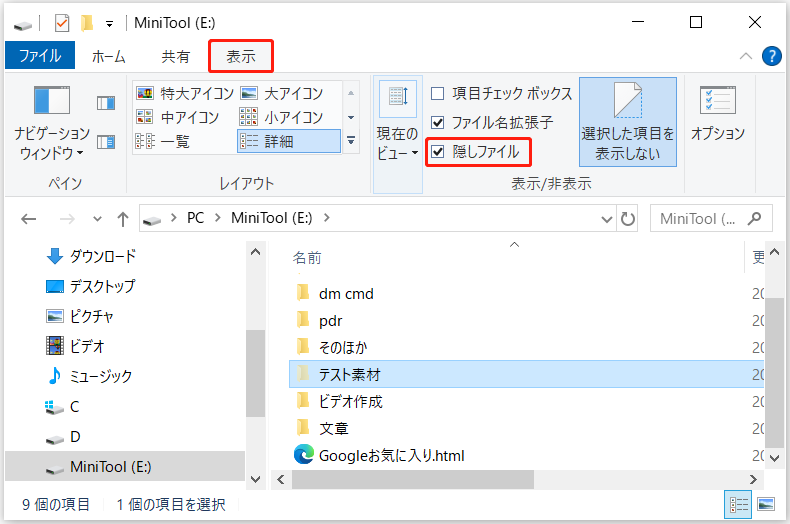Choose 小アイコン layout
790x524 pixels.
[x=282, y=117]
